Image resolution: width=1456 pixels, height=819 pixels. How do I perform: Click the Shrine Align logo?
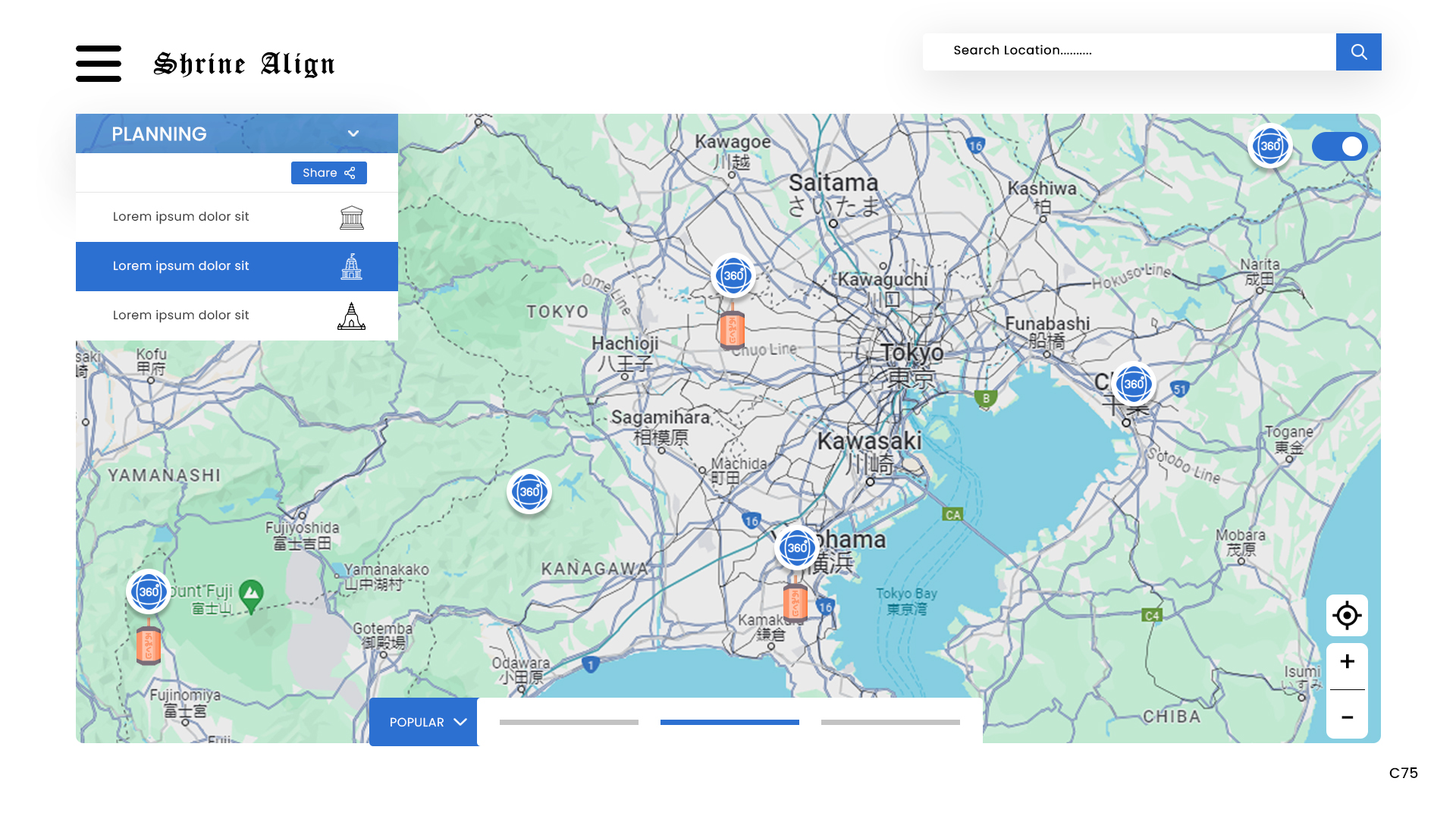point(244,64)
